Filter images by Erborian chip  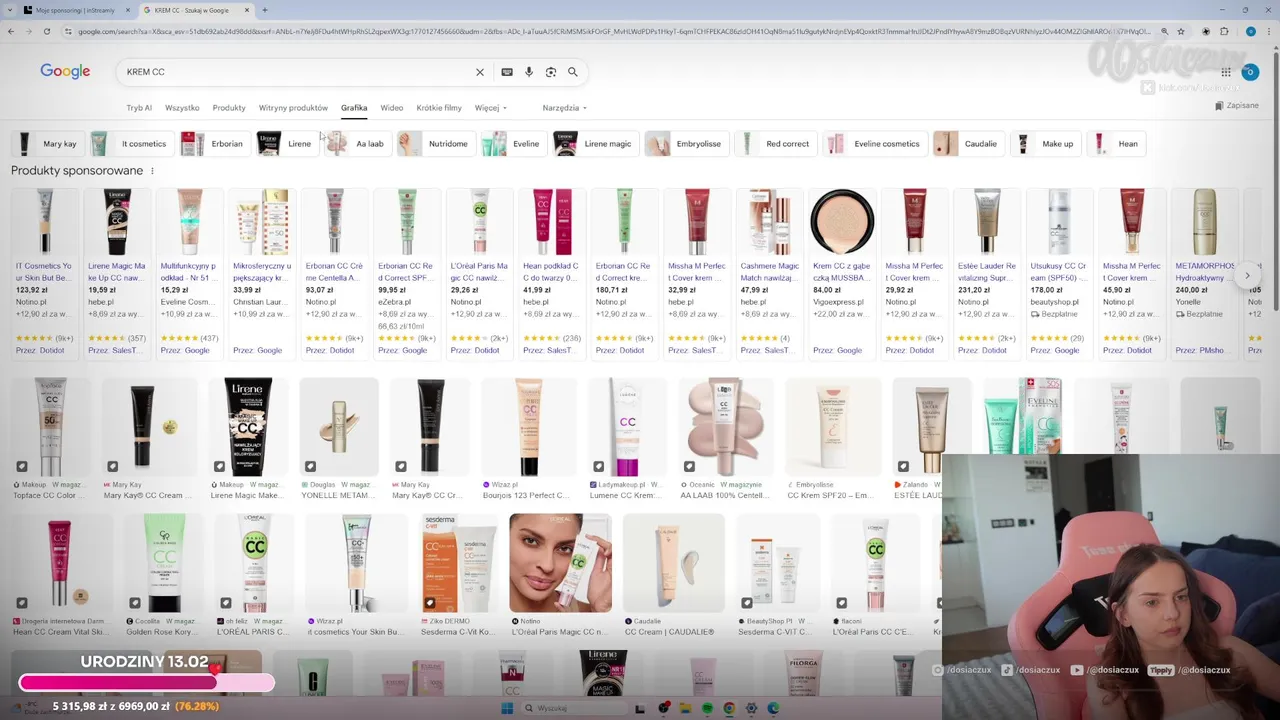pyautogui.click(x=214, y=144)
